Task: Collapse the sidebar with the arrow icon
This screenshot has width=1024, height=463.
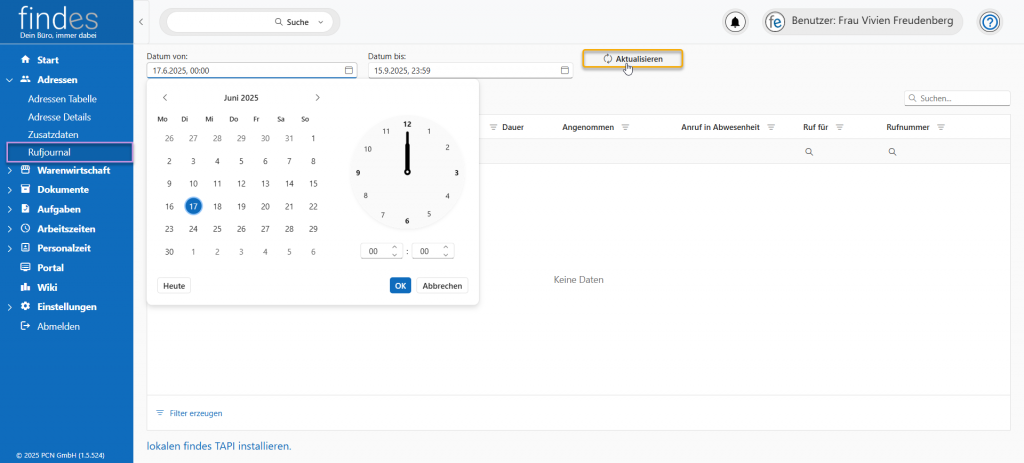Action: (141, 22)
